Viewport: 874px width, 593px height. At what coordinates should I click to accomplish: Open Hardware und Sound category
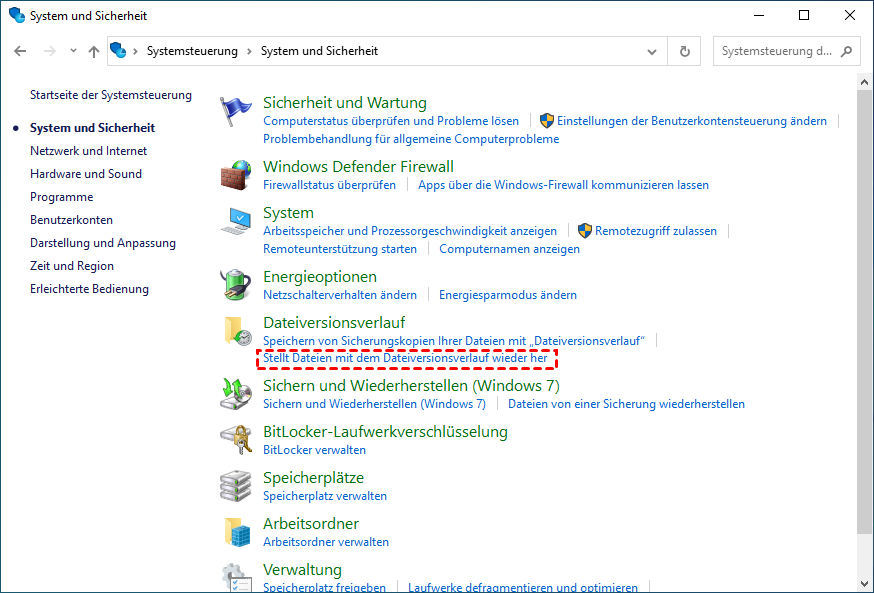(x=86, y=174)
